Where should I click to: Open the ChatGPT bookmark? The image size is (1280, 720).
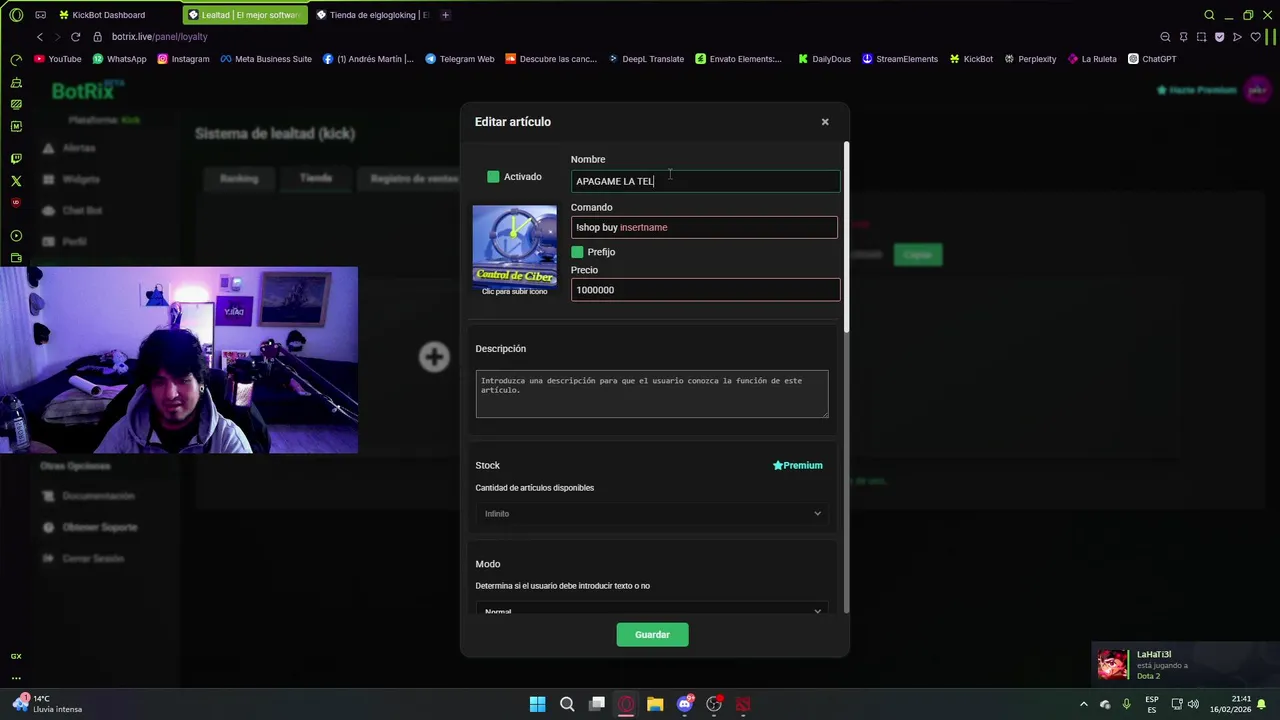[1152, 59]
